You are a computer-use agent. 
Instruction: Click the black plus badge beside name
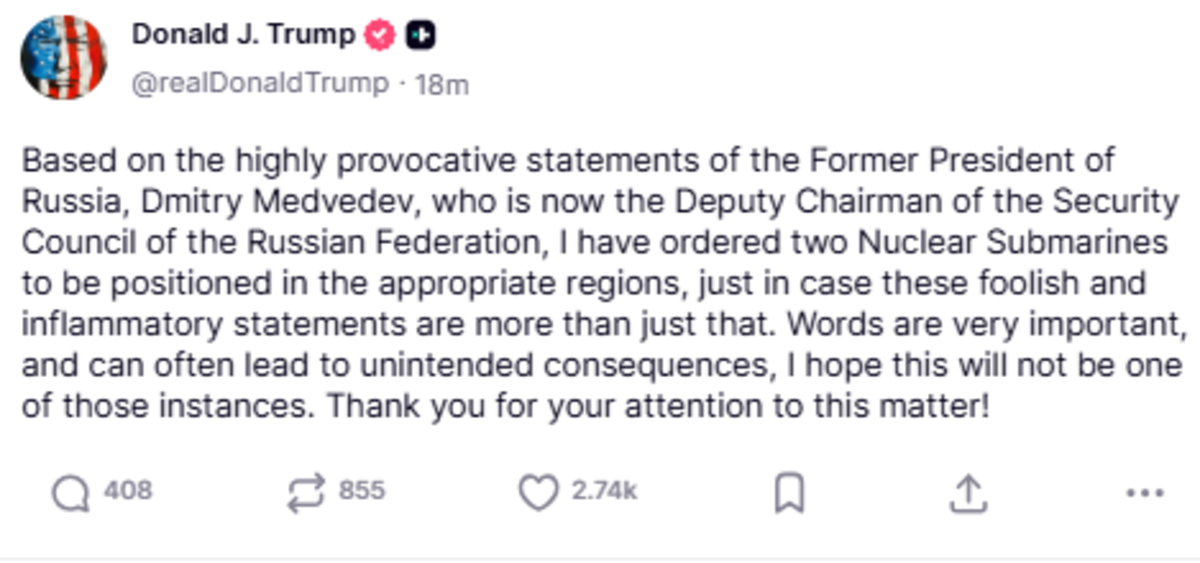tap(420, 36)
